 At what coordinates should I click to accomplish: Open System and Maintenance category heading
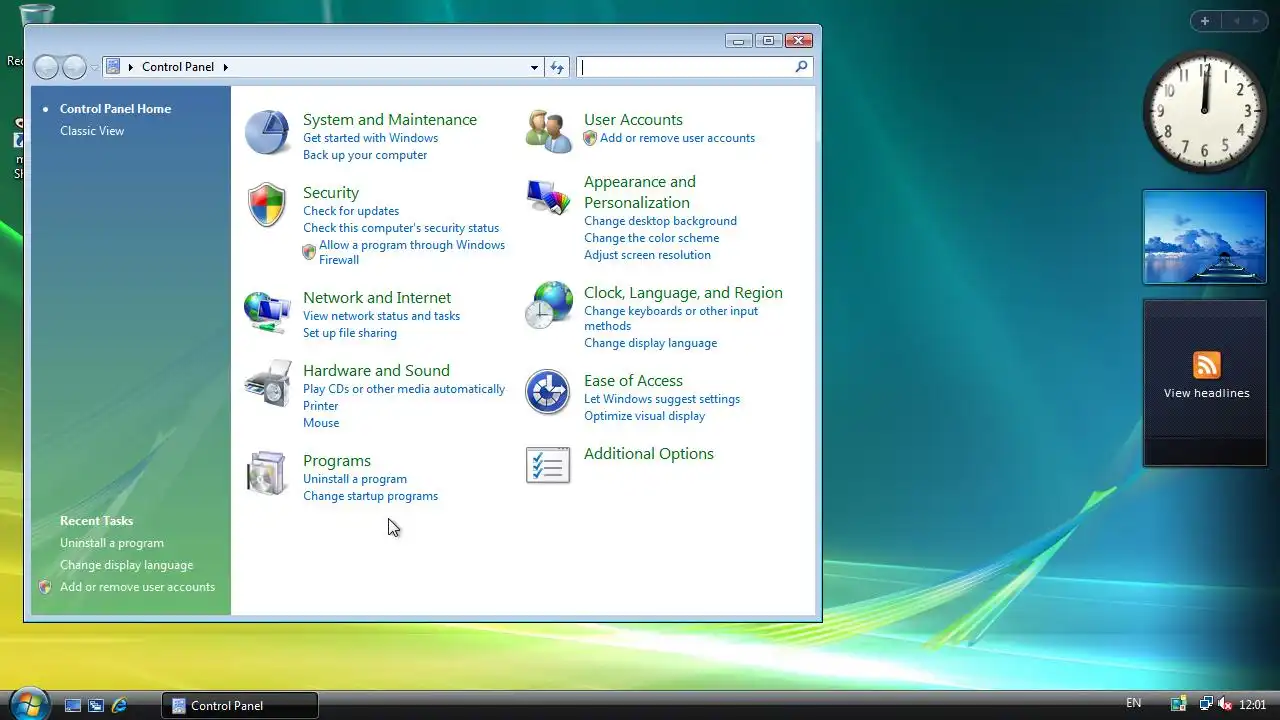[390, 119]
